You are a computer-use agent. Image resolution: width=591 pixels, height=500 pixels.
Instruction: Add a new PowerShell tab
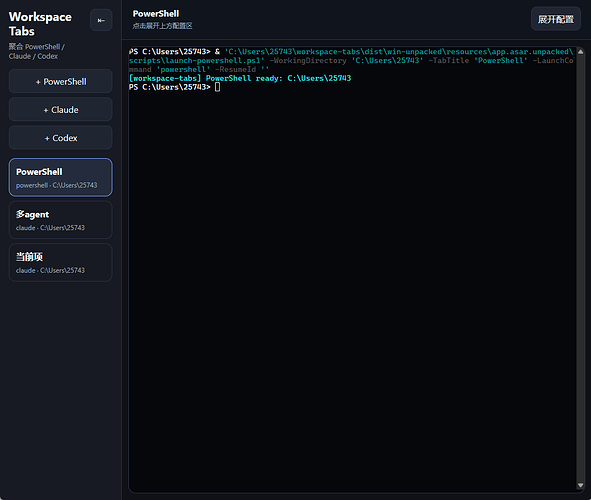pyautogui.click(x=61, y=81)
